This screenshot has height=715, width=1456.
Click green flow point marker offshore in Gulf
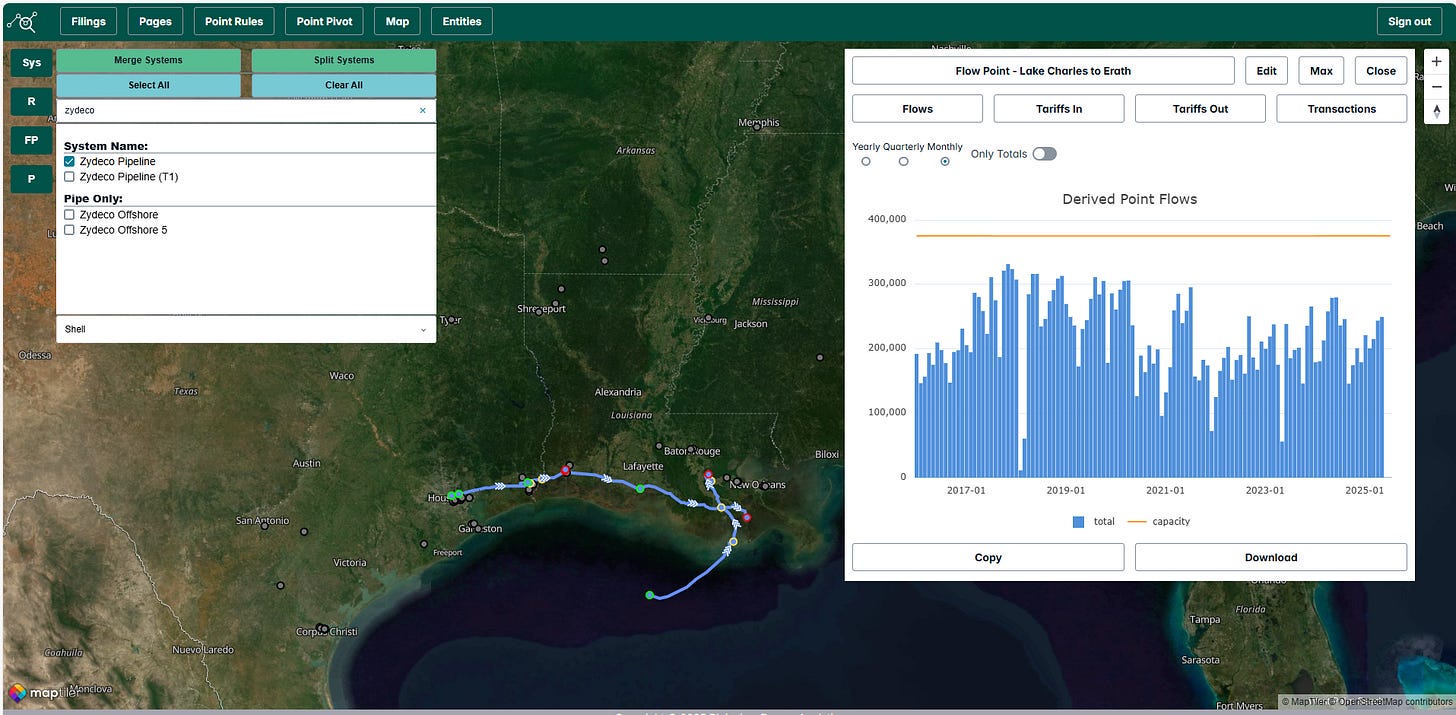click(650, 595)
